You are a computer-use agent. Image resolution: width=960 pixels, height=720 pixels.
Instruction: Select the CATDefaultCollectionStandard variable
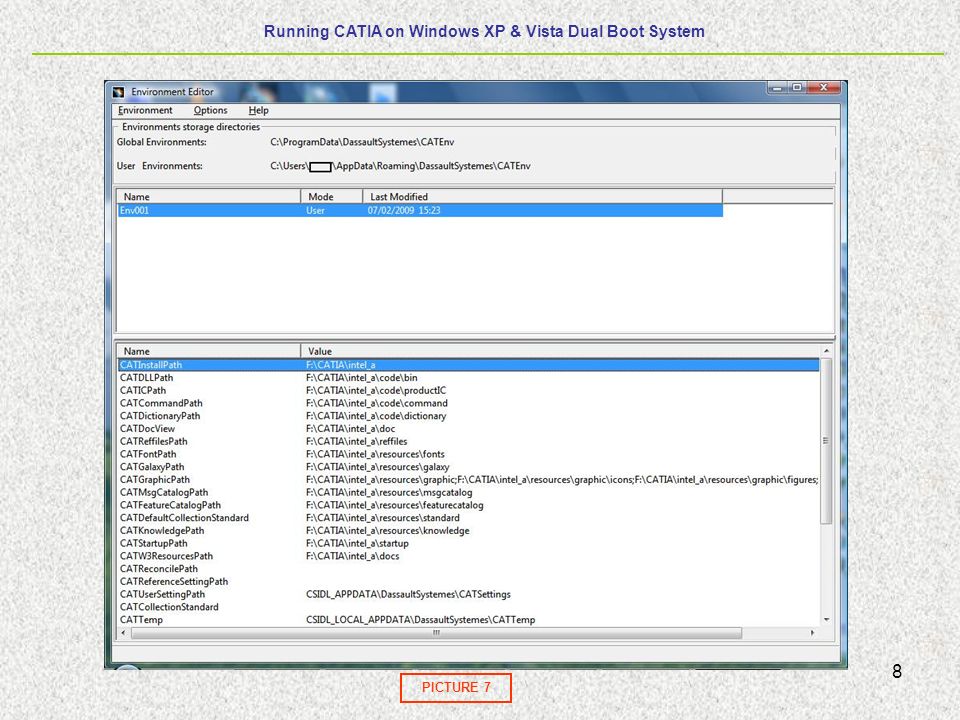(184, 518)
